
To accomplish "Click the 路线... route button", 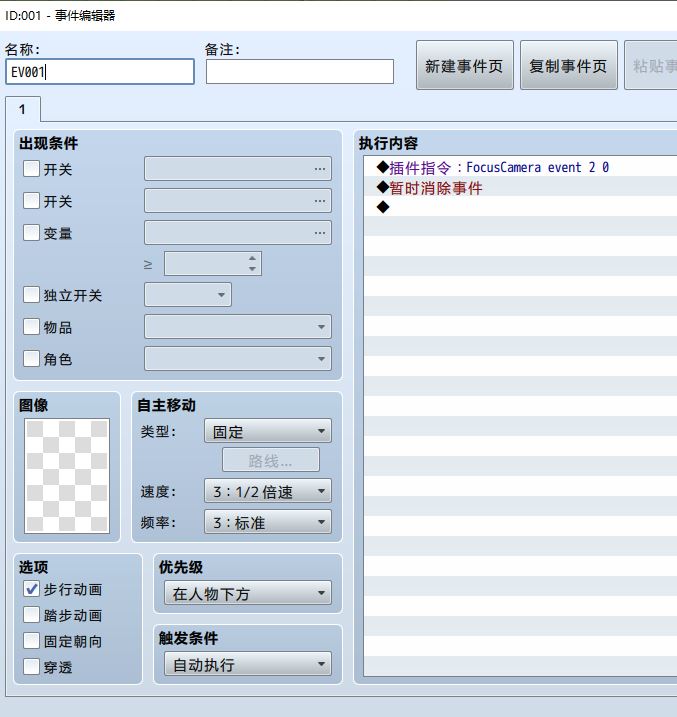I will (x=271, y=460).
